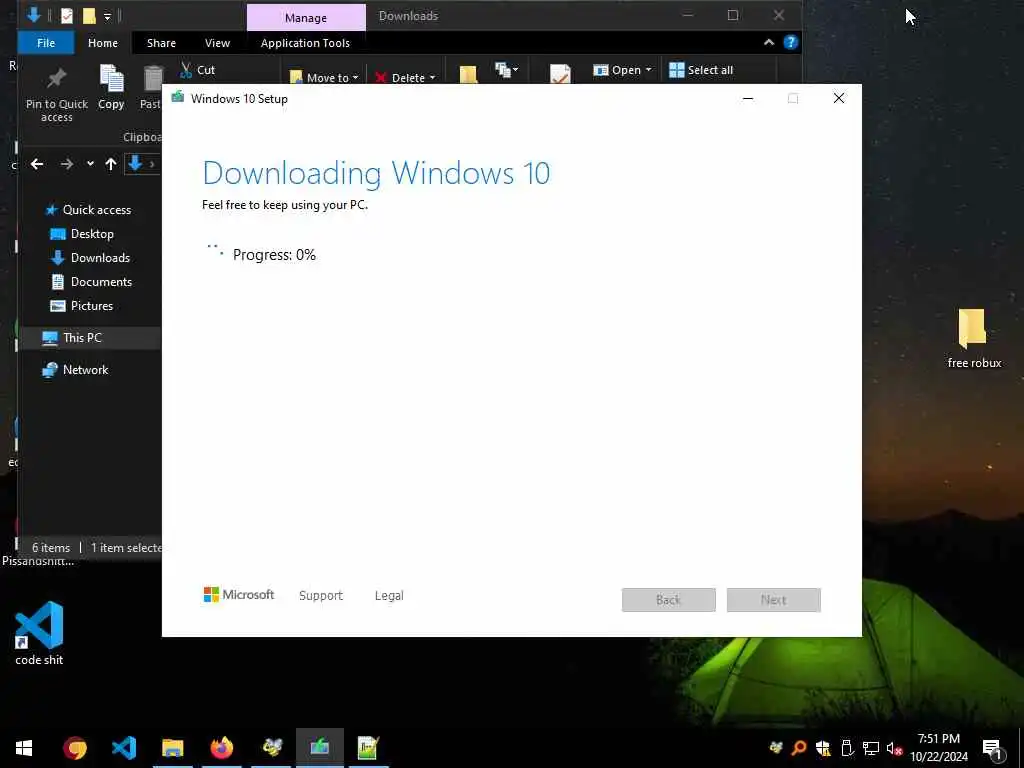
Task: Open the notification Action Center icon
Action: (x=993, y=749)
